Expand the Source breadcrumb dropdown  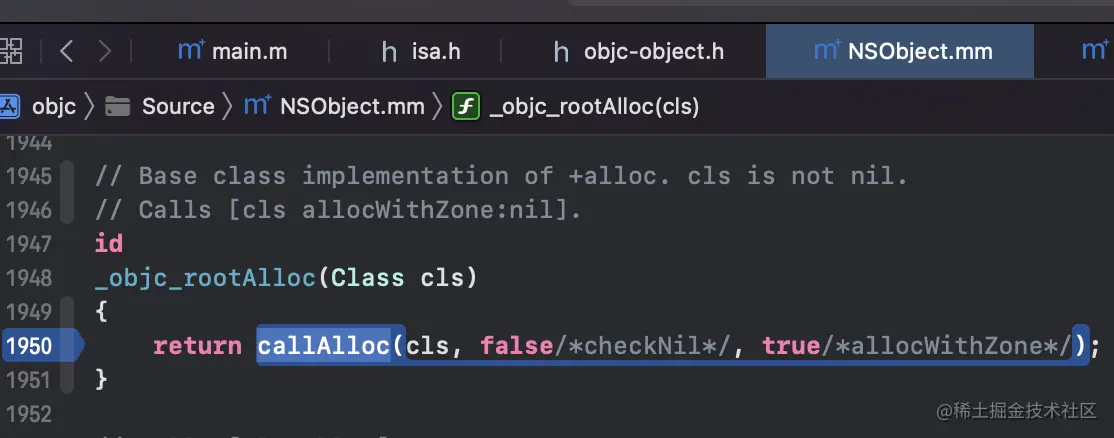pos(178,106)
